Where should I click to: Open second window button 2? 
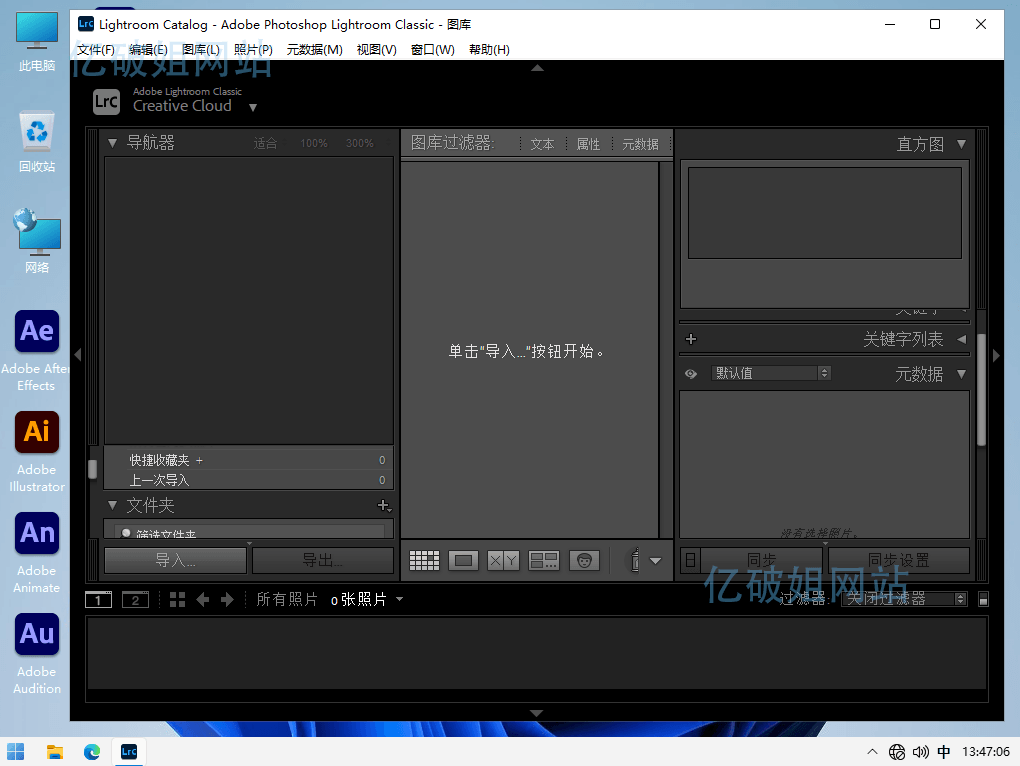[135, 600]
